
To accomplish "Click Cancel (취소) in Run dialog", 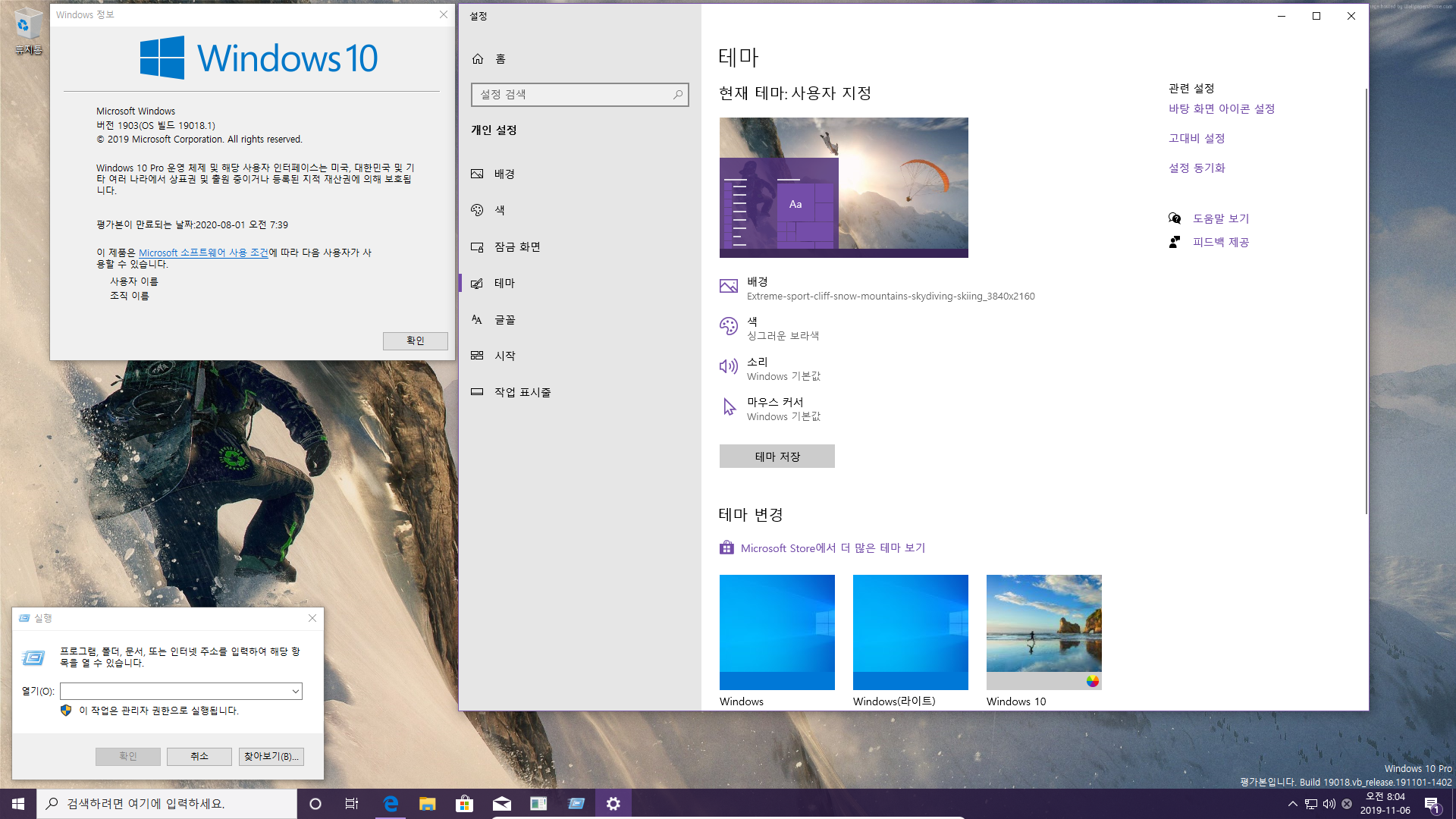I will (x=199, y=756).
